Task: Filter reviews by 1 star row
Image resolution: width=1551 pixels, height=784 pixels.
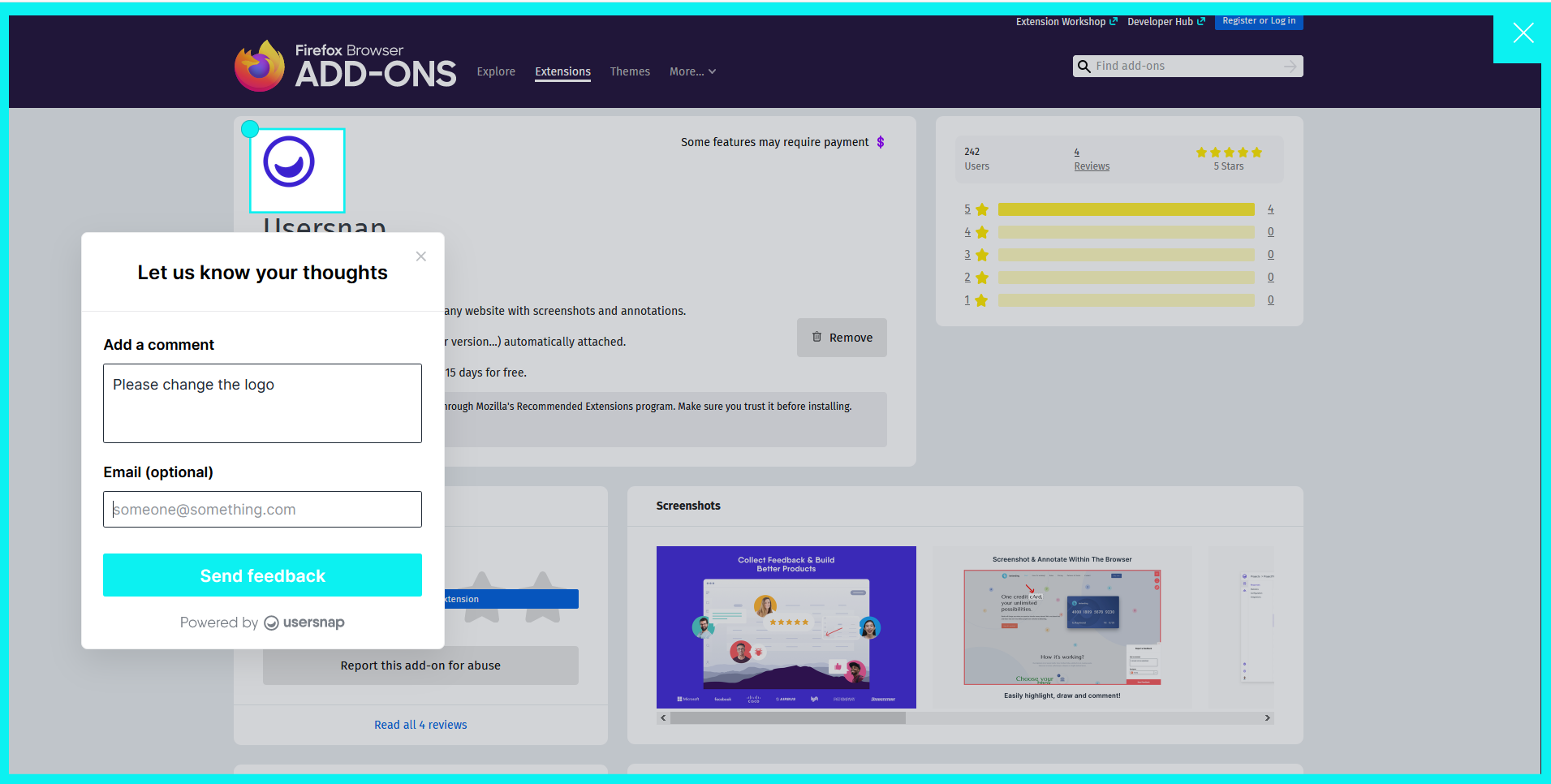Action: pos(1119,300)
